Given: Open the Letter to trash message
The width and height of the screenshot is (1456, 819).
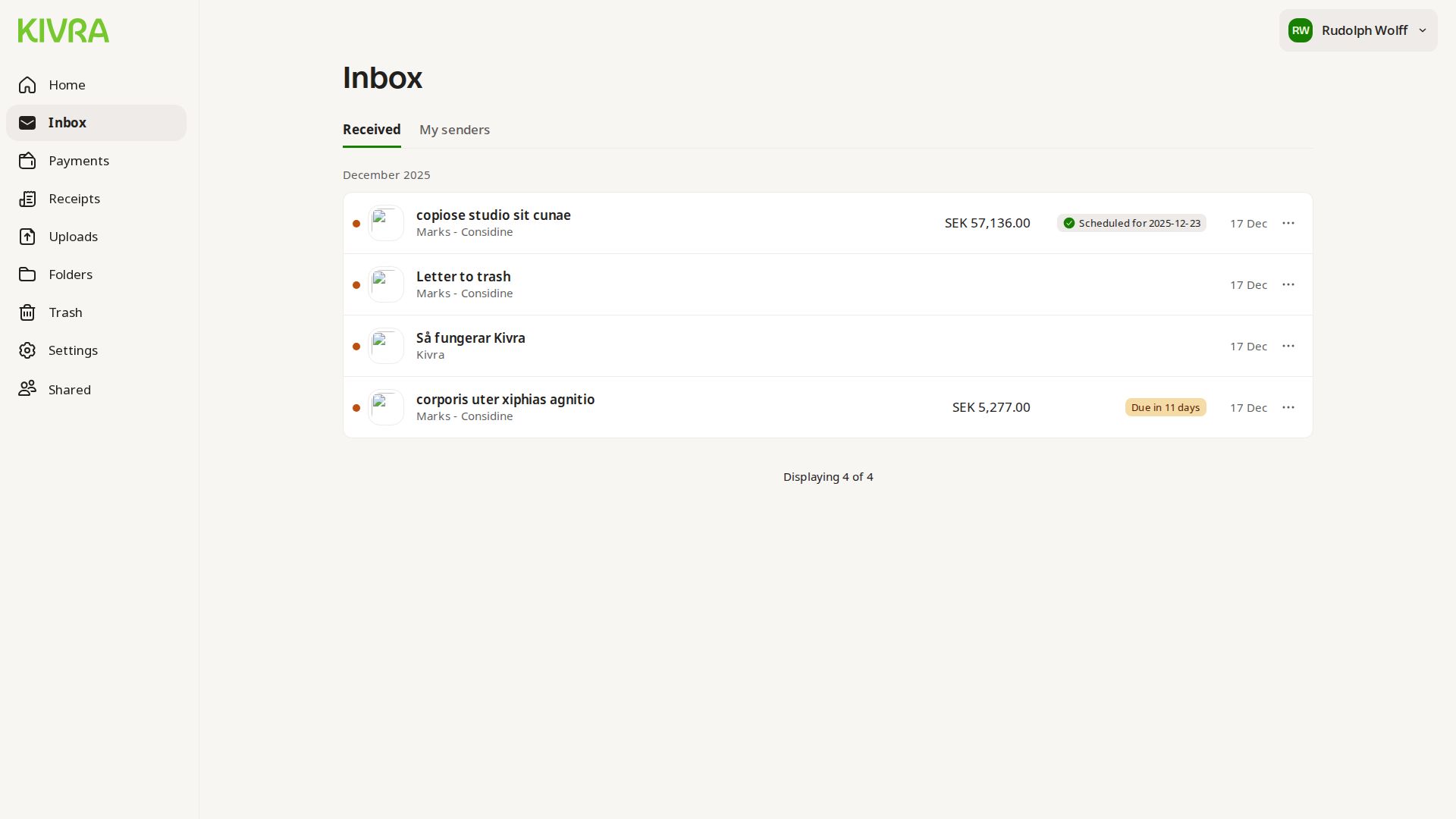Looking at the screenshot, I should [463, 277].
